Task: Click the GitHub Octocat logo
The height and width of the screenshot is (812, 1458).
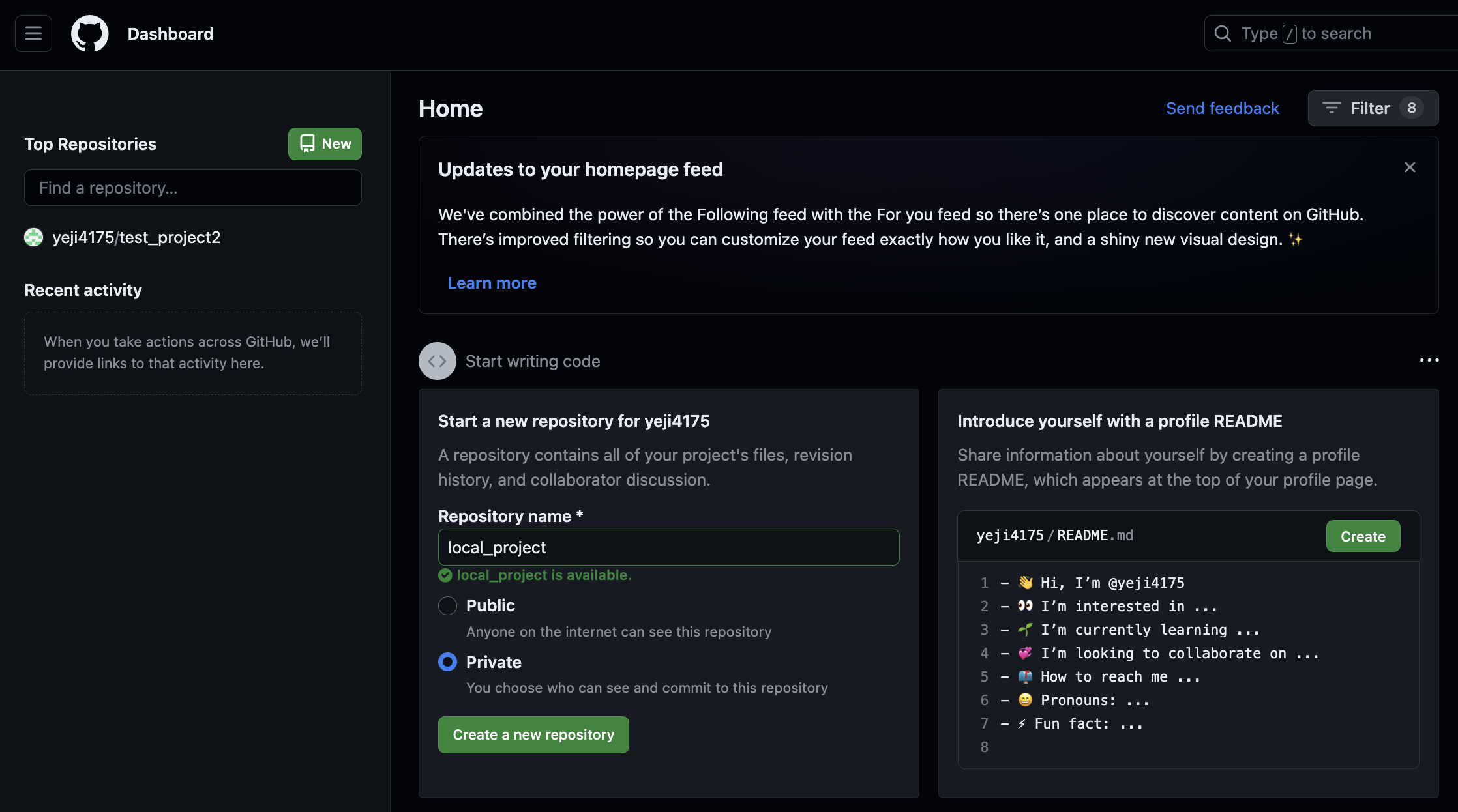Action: point(89,33)
